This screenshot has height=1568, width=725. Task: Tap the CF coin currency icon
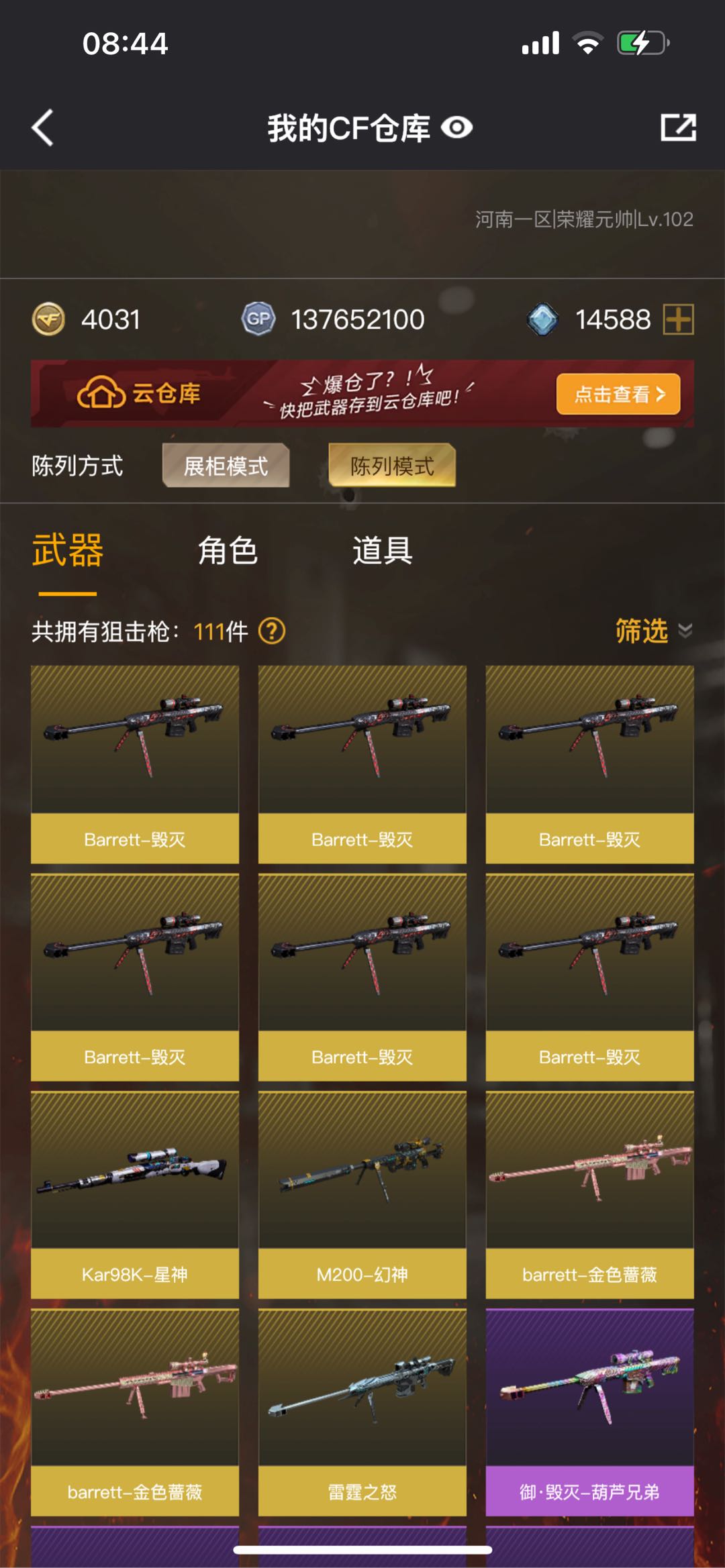pos(48,319)
